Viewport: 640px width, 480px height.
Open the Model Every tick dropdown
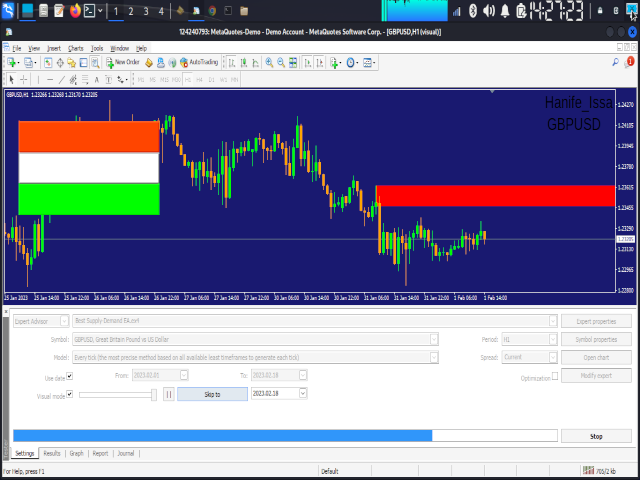433,357
